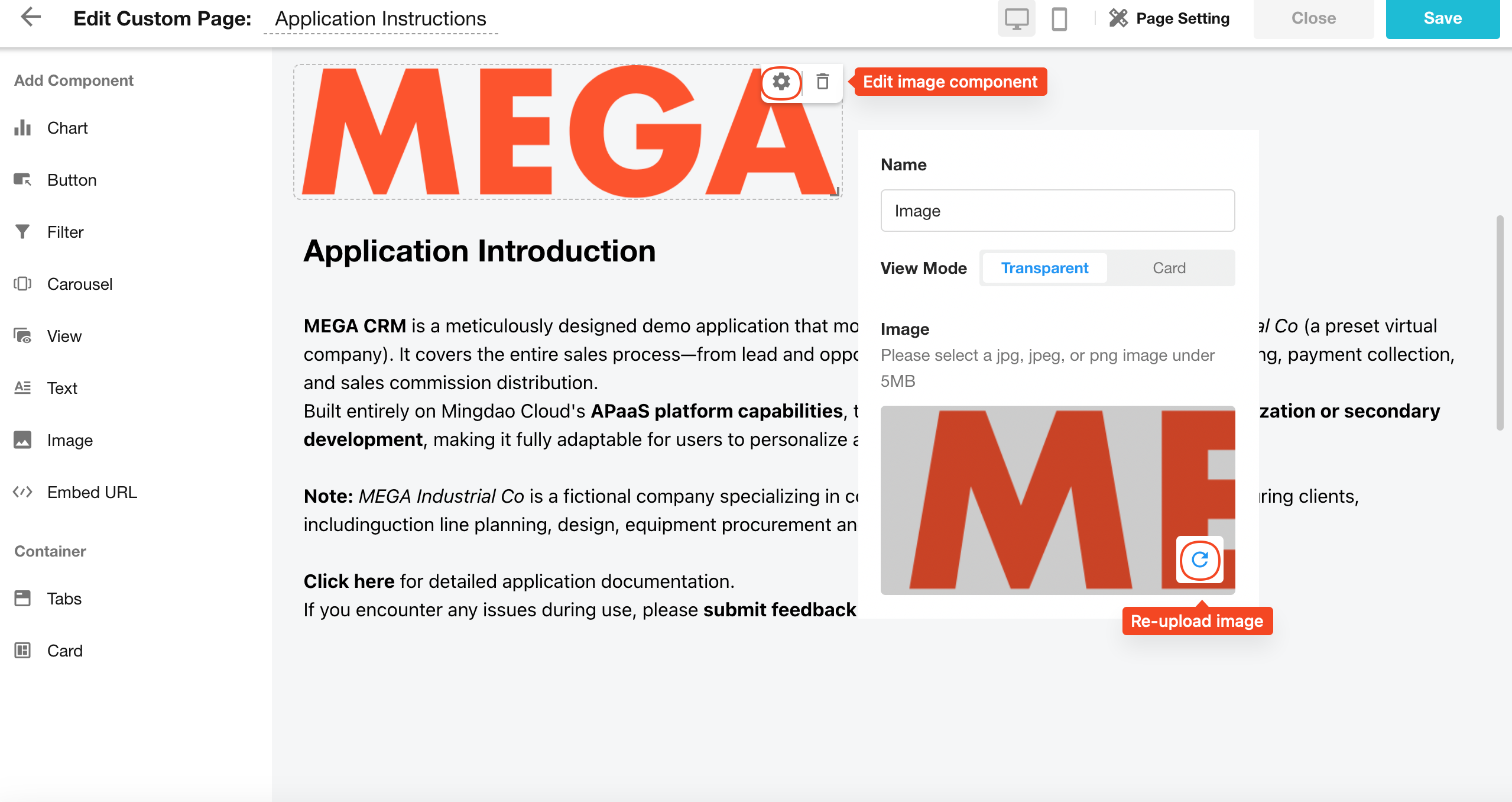Click the 'Note:' paragraph text
This screenshot has height=802, width=1512.
pyautogui.click(x=328, y=496)
